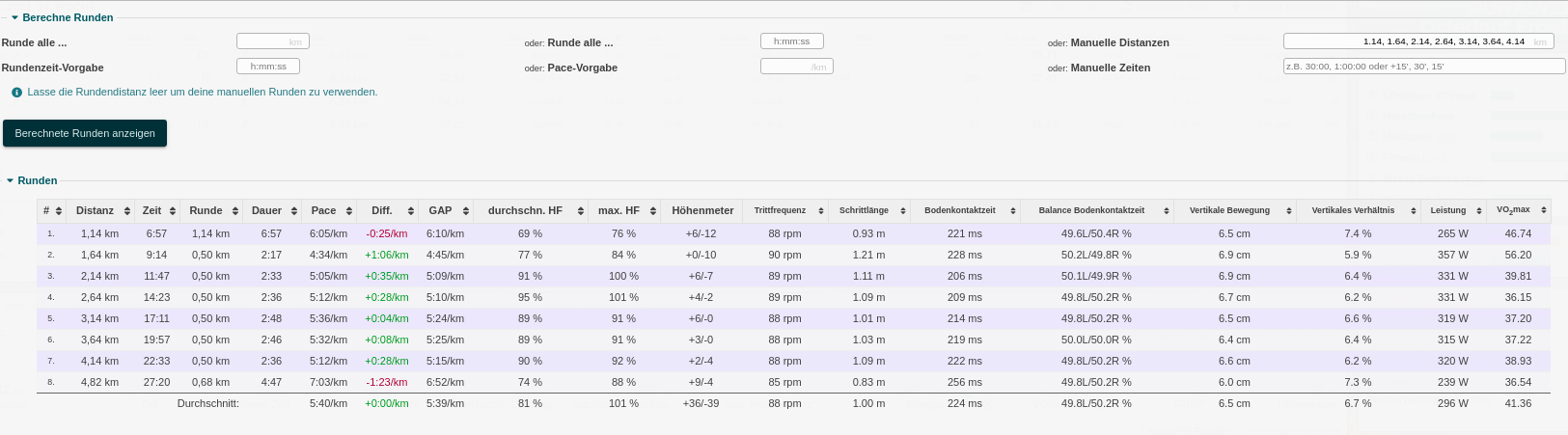Viewport: 1568px width, 435px height.
Task: Collapse the Berechne Runden section
Action: point(15,17)
